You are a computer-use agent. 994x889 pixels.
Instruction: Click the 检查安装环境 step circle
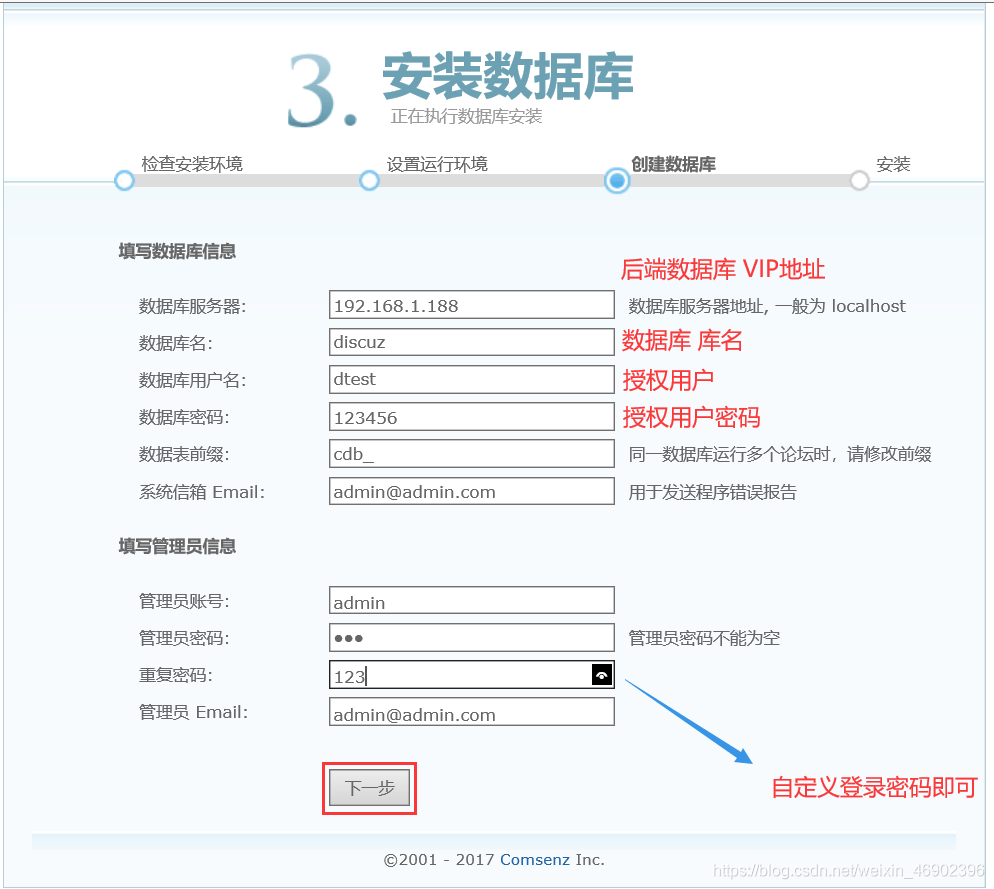124,181
